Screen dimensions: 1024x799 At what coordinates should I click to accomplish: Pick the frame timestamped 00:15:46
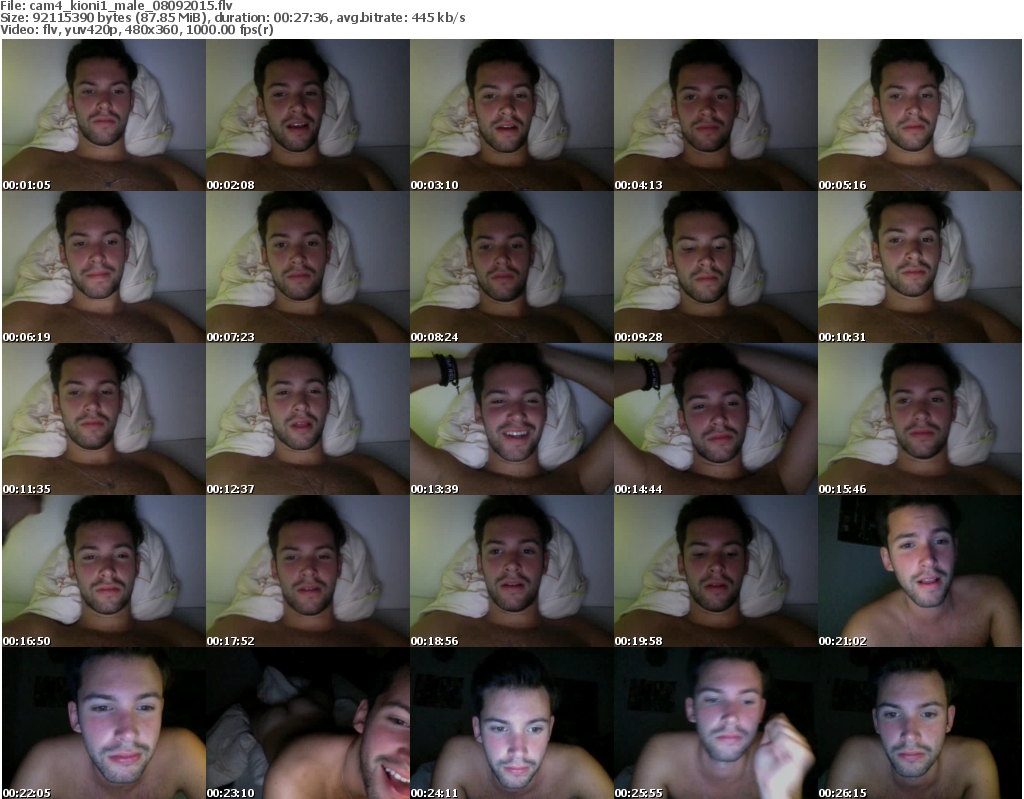[x=920, y=419]
